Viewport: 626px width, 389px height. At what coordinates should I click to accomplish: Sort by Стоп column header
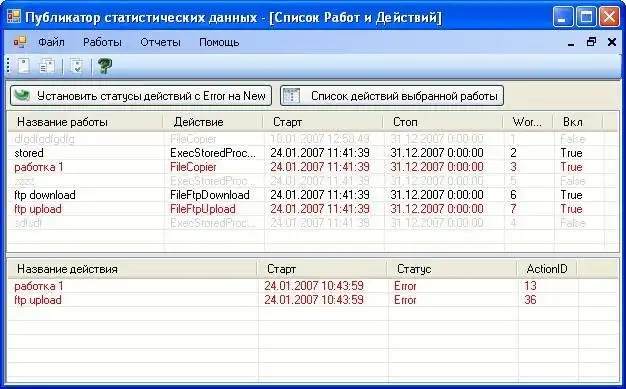pos(444,122)
